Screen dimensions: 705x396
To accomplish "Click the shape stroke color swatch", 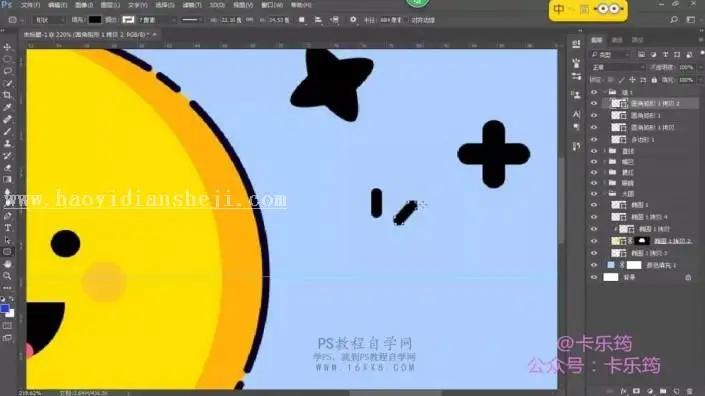I will (x=128, y=20).
